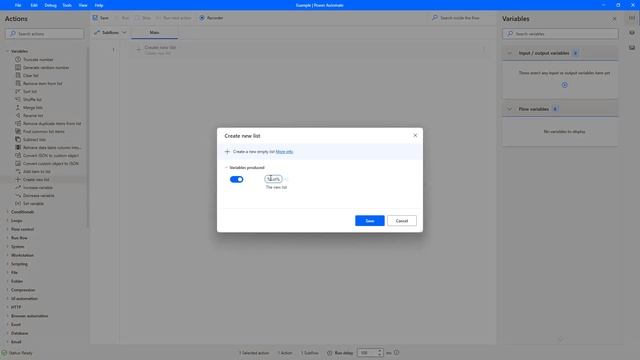The image size is (640, 360).
Task: Expand the Conditionals action group
Action: coord(7,212)
